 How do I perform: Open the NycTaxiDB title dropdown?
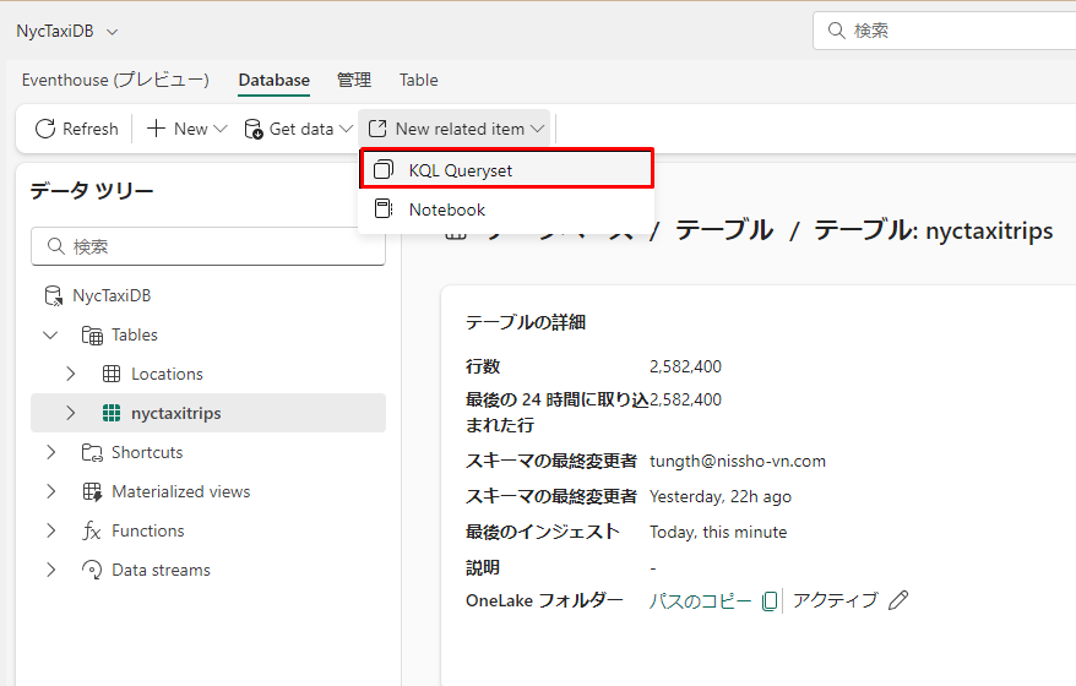click(112, 32)
